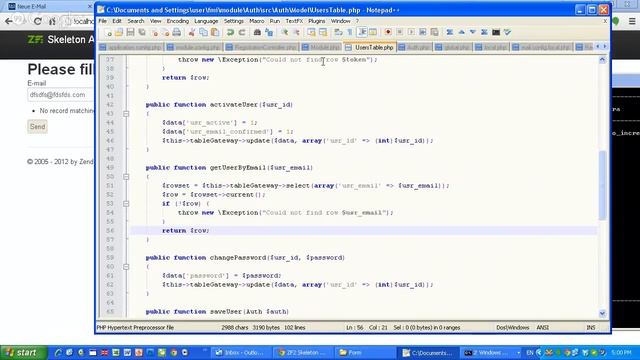This screenshot has height=360, width=640.
Task: Click the blue down-arrow toolbar icon
Action: [473, 32]
